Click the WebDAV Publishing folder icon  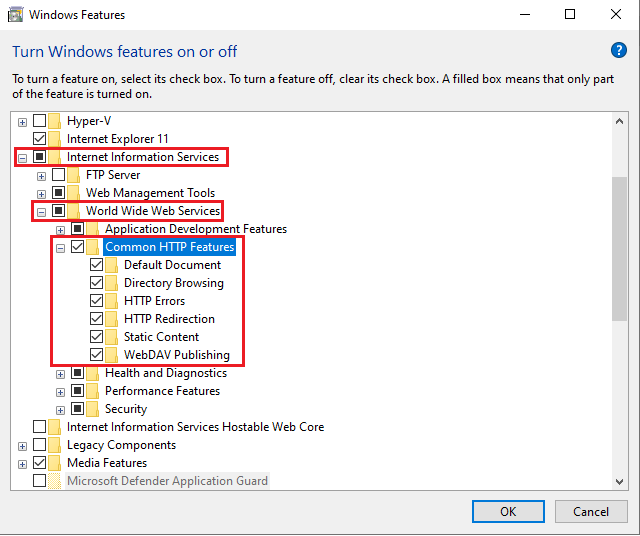coord(111,355)
